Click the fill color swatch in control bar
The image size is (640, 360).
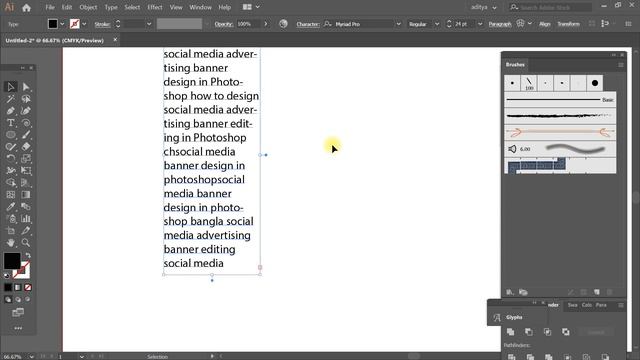(53, 24)
